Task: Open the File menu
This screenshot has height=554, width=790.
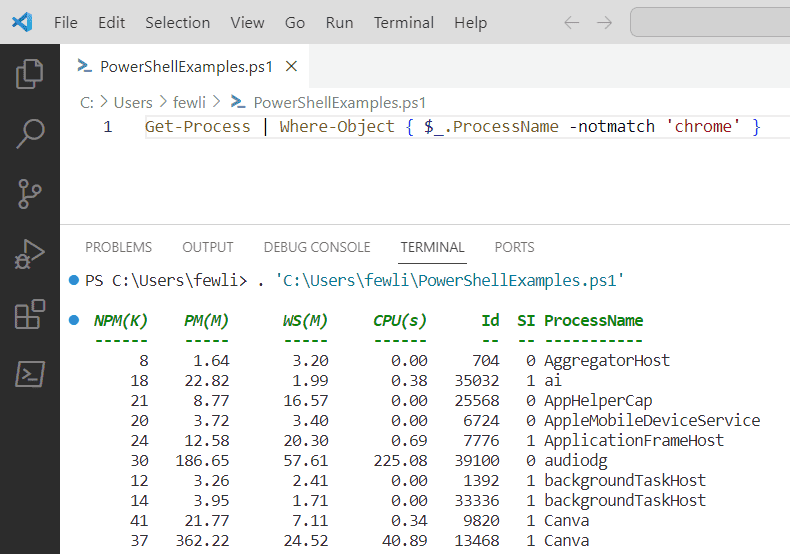Action: (65, 23)
